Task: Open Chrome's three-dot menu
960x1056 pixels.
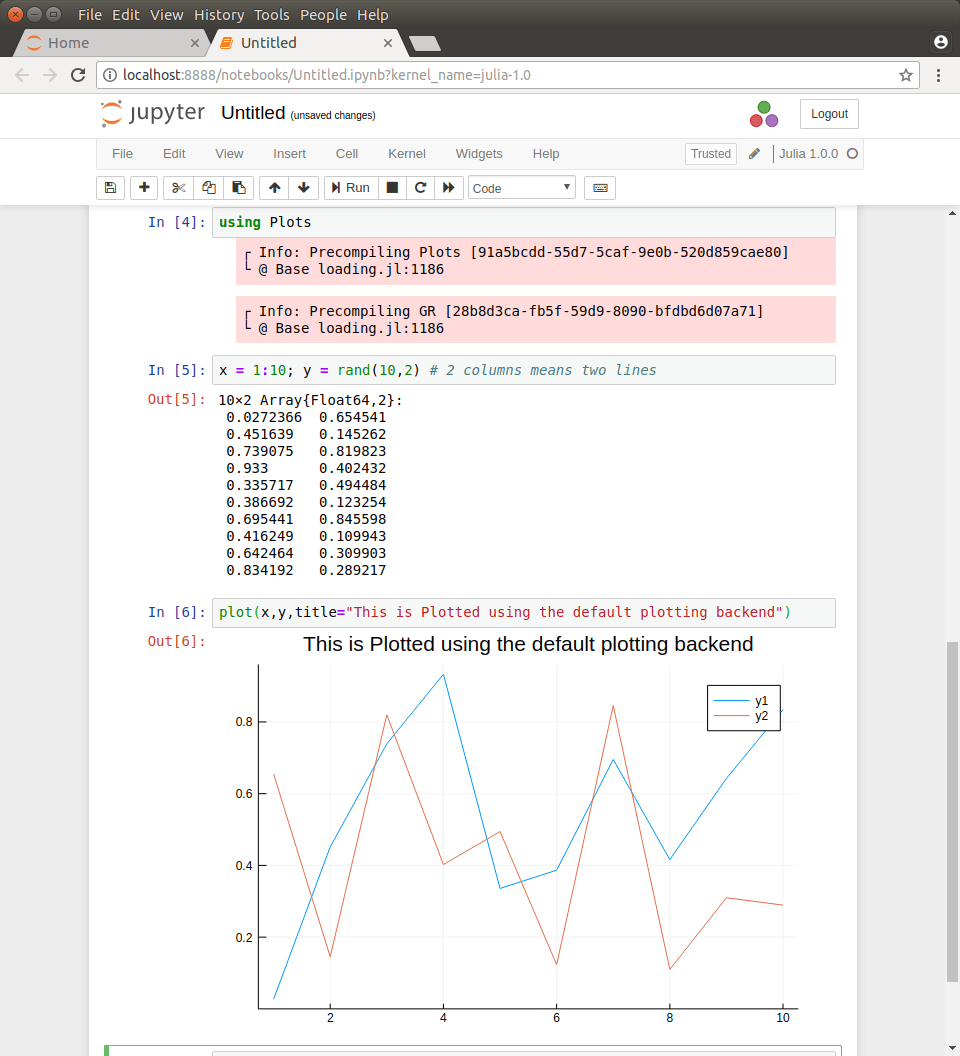Action: point(937,75)
